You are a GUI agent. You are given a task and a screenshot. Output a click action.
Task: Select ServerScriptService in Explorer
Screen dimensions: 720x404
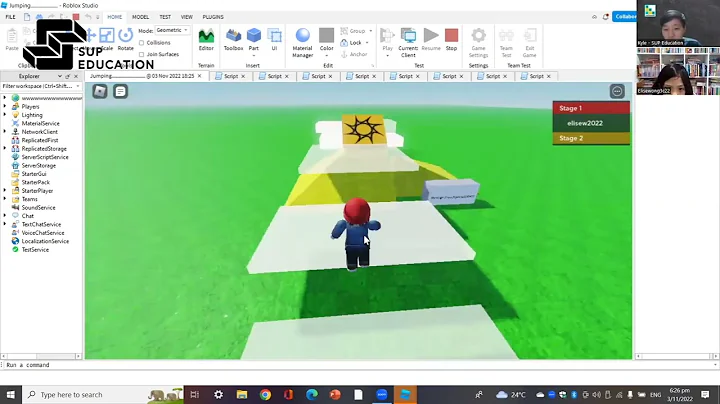[x=45, y=157]
